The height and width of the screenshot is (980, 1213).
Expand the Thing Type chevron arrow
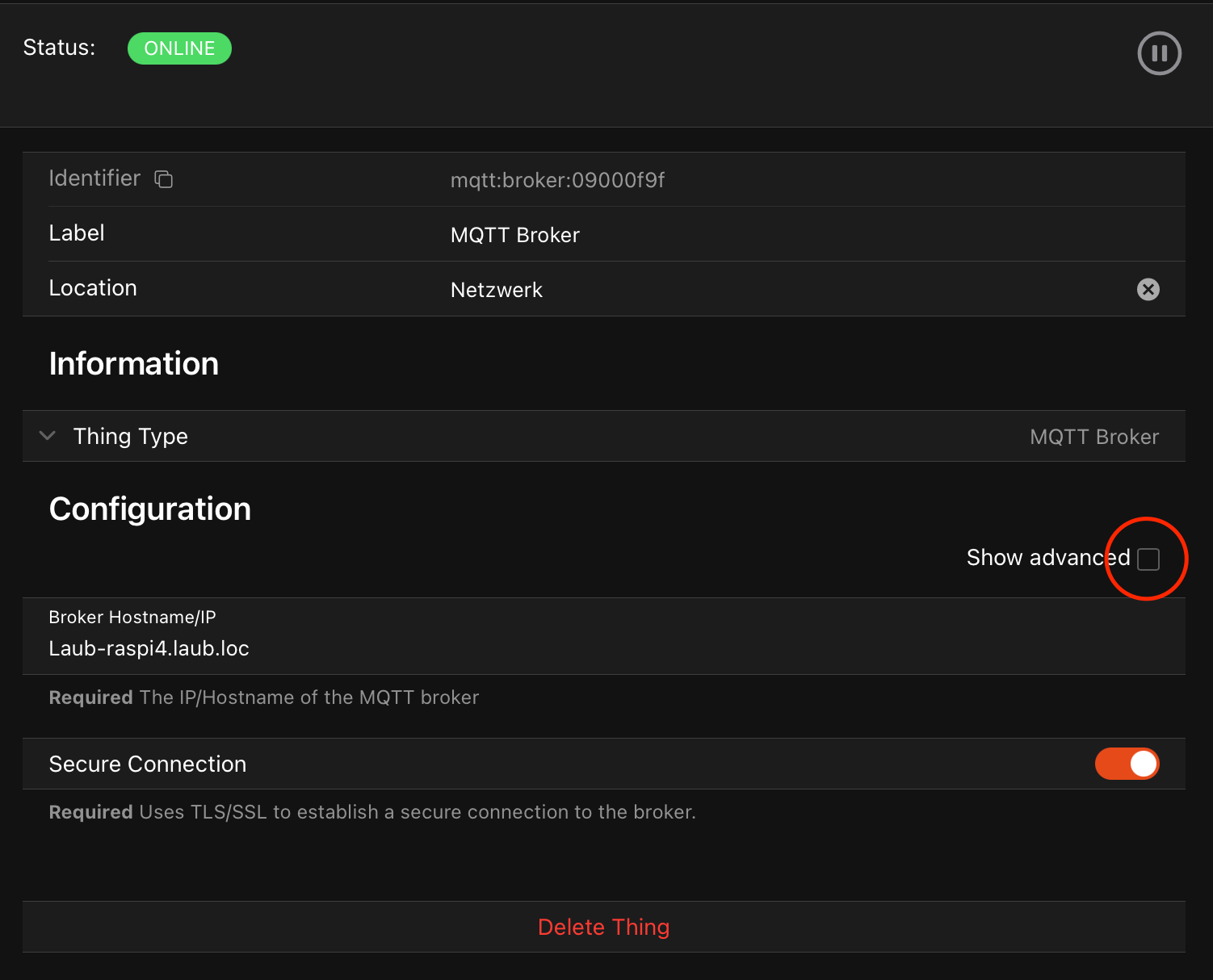click(x=48, y=436)
